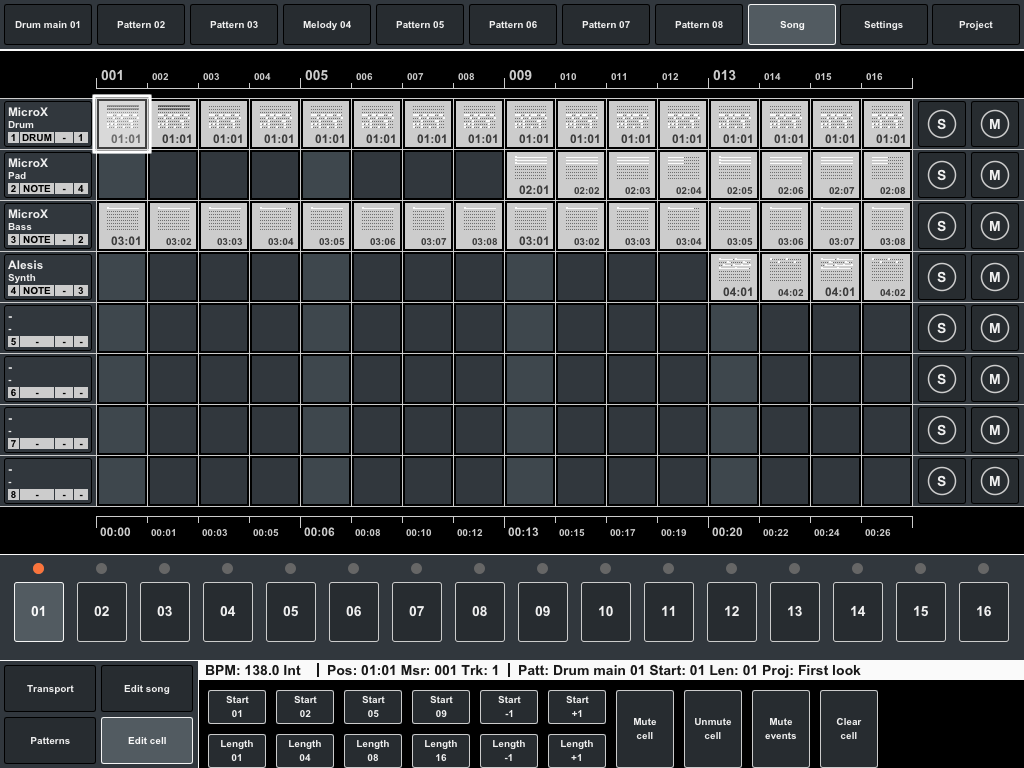
Task: Solo the MicroX Pad track
Action: coord(941,175)
